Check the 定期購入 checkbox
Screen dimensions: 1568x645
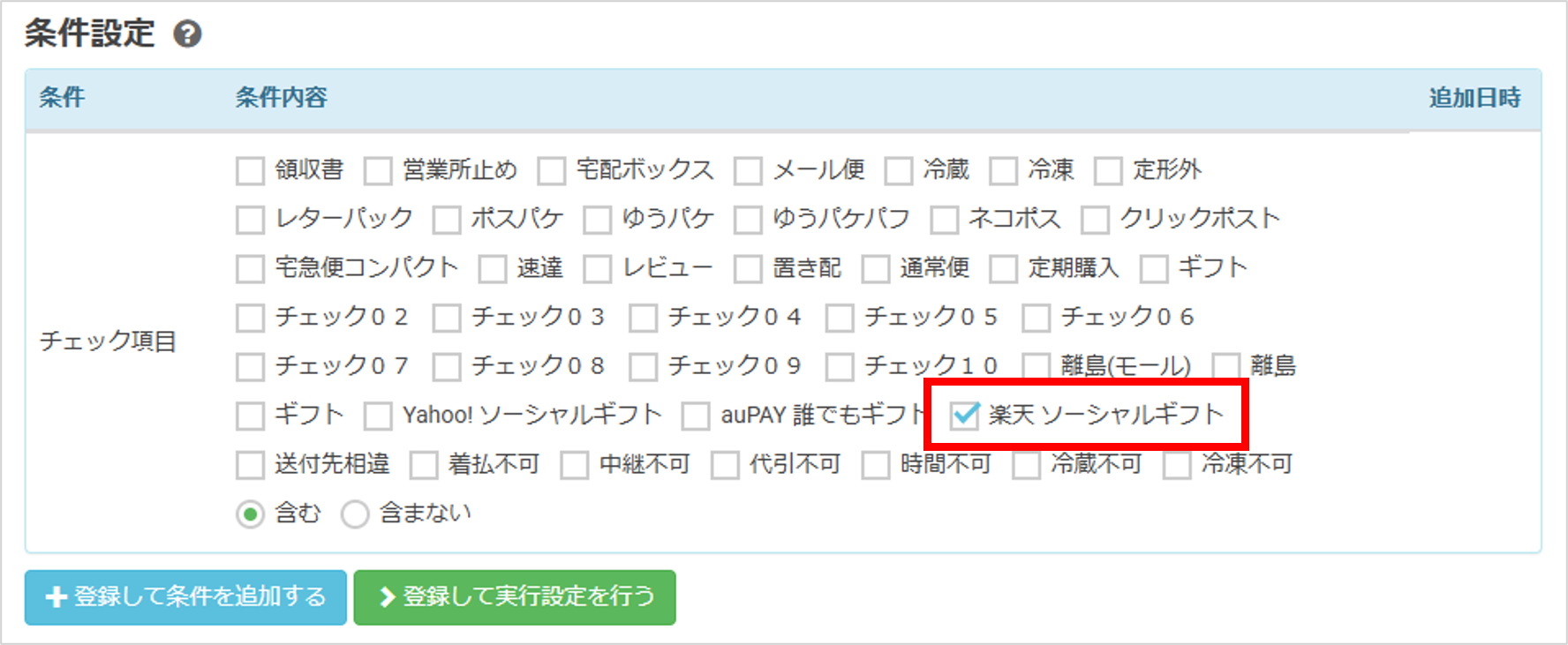click(x=1003, y=268)
